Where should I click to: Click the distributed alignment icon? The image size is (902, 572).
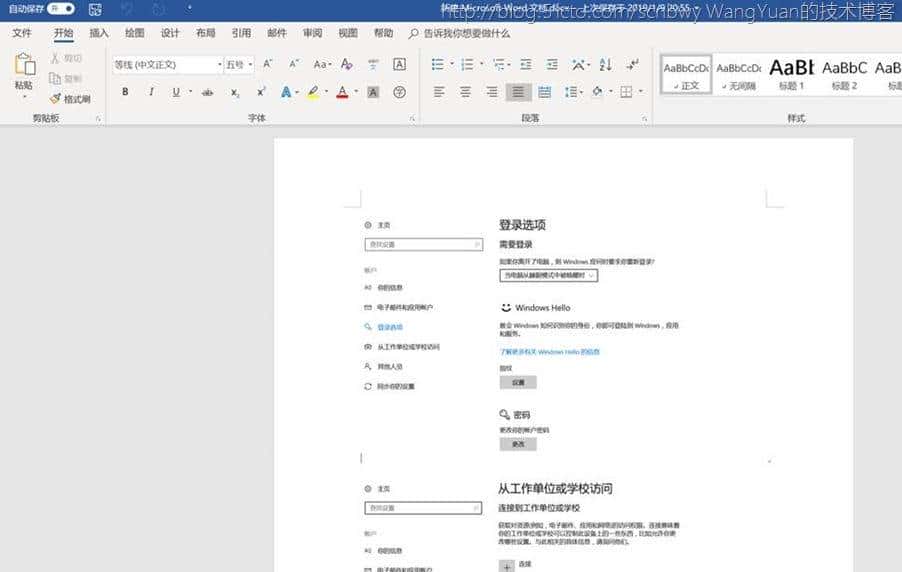[x=545, y=91]
